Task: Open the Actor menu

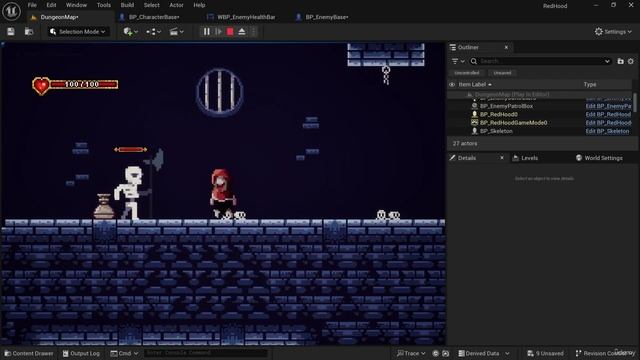Action: (x=176, y=5)
